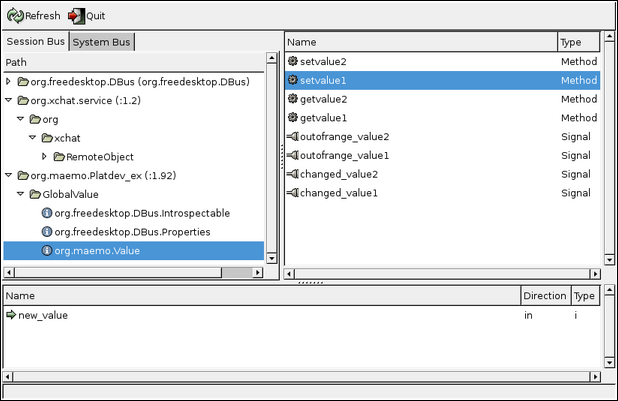Click the RemoteObject folder icon
618x401 pixels.
coord(59,157)
